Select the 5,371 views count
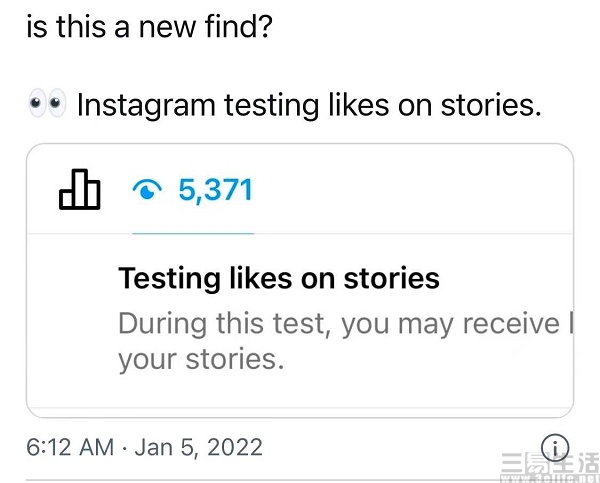Screen dimensions: 600x483 click(x=215, y=189)
